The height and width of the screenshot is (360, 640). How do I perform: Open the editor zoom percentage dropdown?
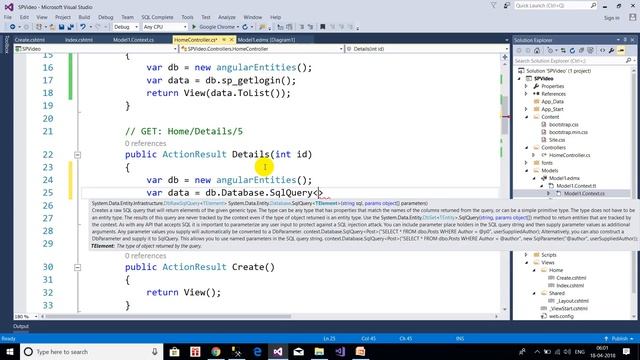pos(26,316)
